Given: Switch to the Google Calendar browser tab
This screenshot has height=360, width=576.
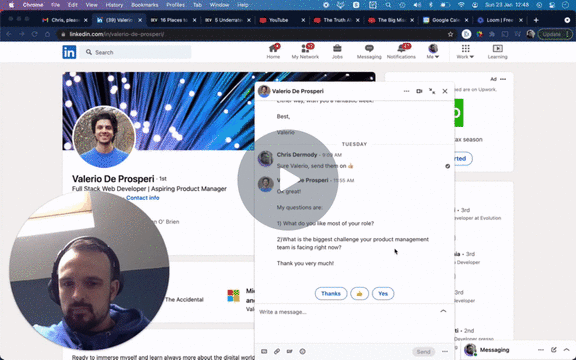Looking at the screenshot, I should pyautogui.click(x=446, y=20).
